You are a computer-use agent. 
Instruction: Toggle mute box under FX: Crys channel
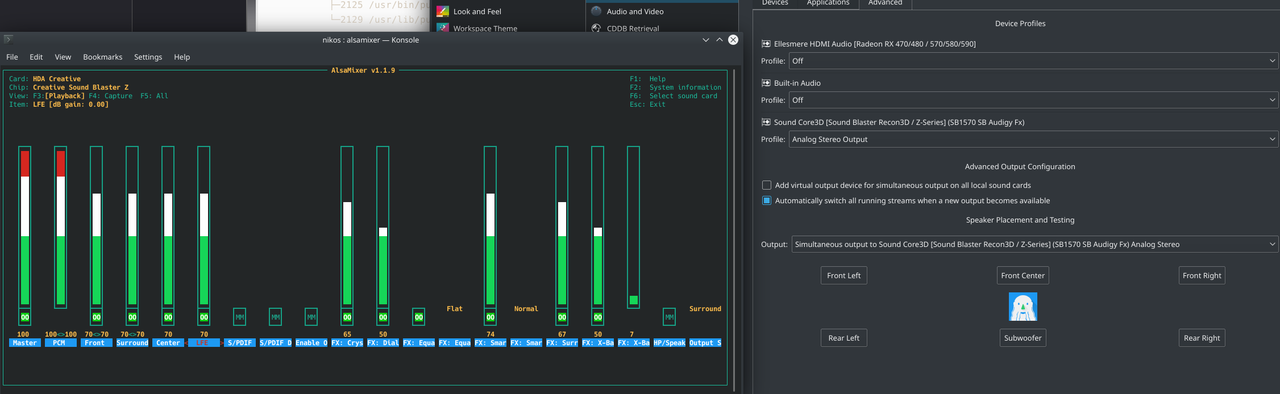coord(347,317)
